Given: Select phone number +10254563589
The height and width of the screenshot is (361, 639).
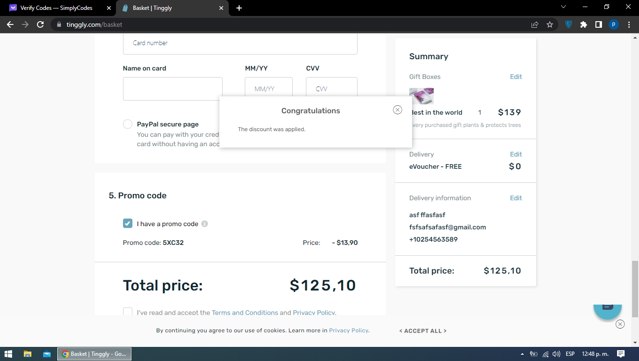Looking at the screenshot, I should 433,239.
